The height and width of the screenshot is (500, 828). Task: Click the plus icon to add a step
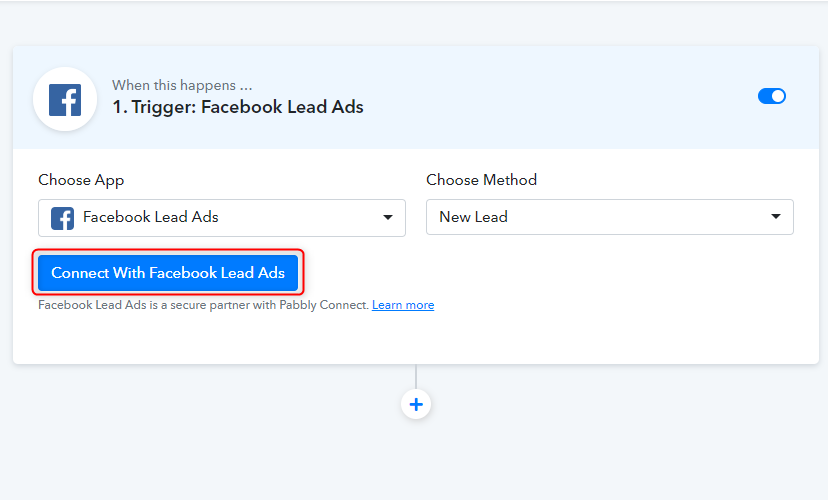click(416, 404)
